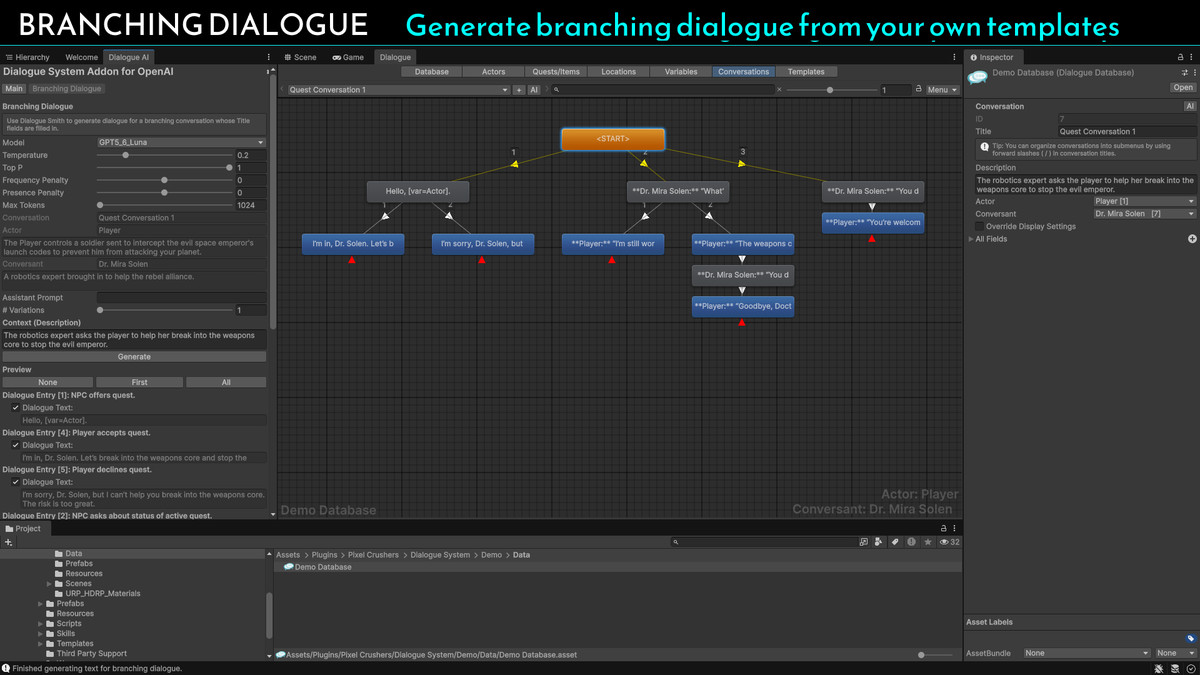1200x675 pixels.
Task: Toggle the zoom lock icon next to Menu
Action: point(918,90)
